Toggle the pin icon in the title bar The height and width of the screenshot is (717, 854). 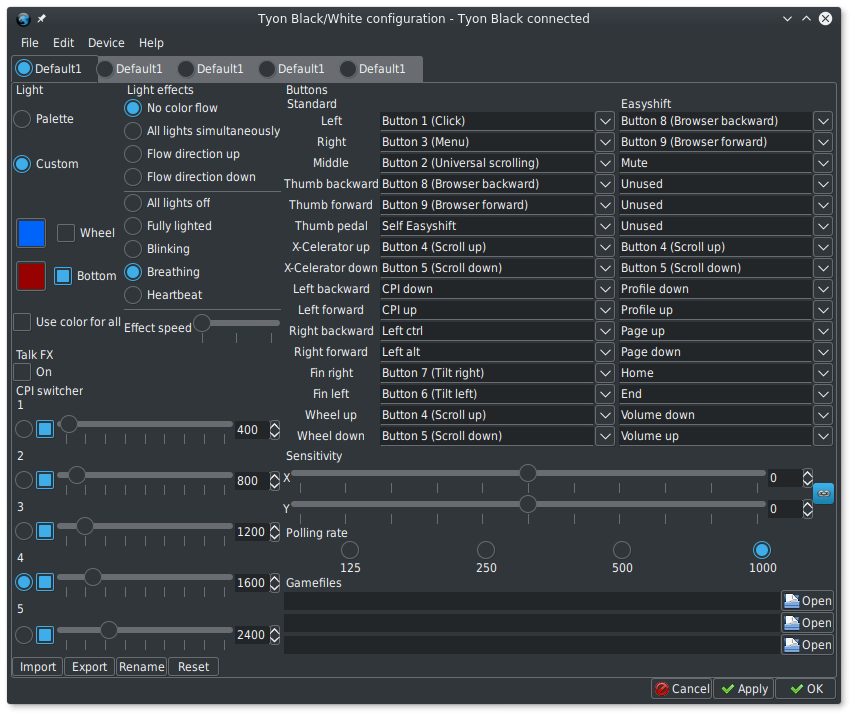point(41,19)
